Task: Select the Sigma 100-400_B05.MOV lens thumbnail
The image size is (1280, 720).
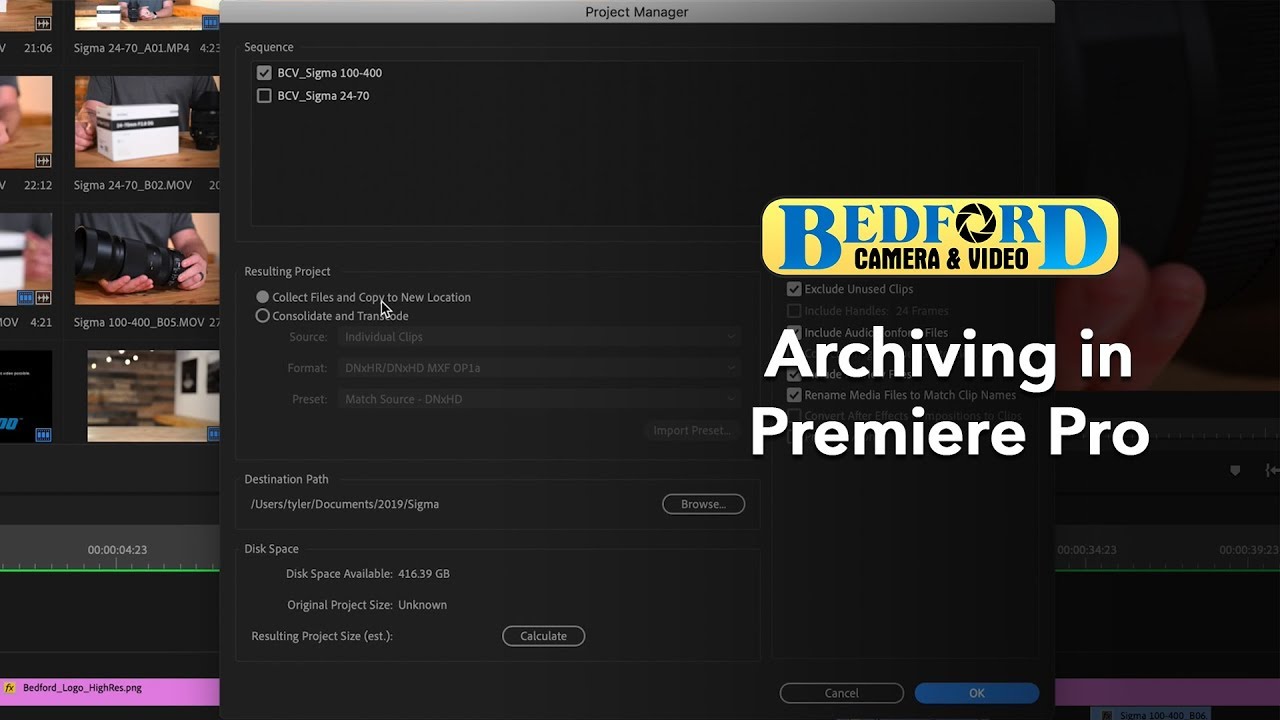Action: pos(147,259)
